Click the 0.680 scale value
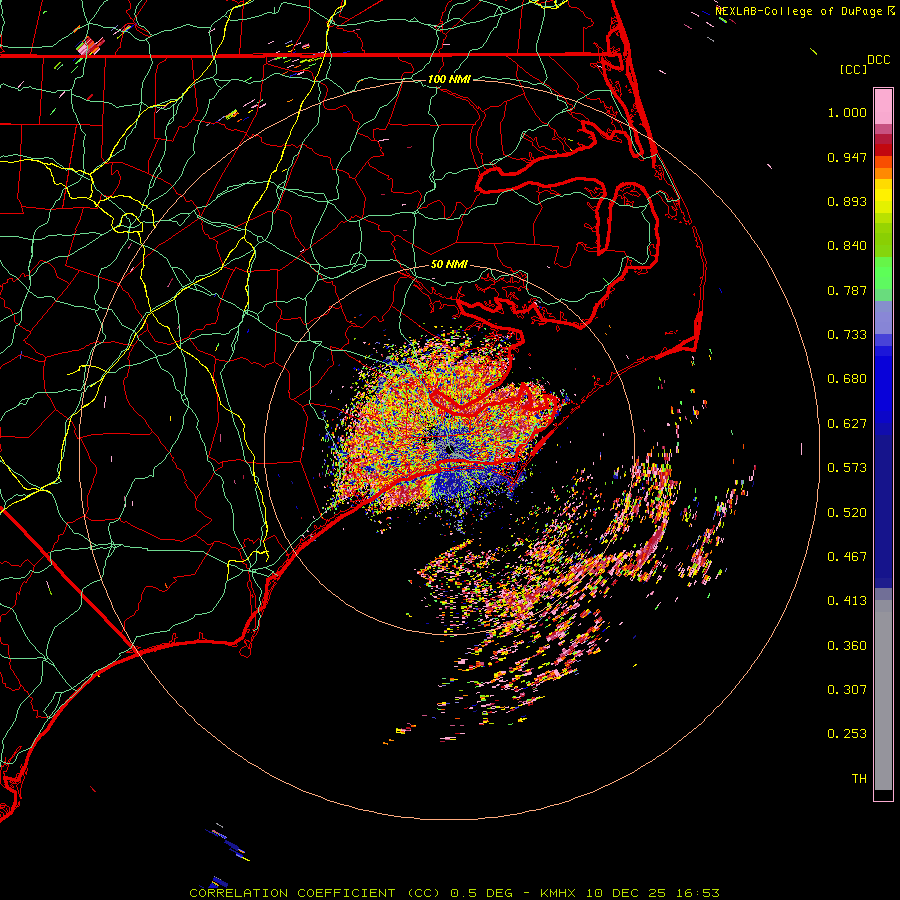The width and height of the screenshot is (900, 900). pyautogui.click(x=847, y=379)
